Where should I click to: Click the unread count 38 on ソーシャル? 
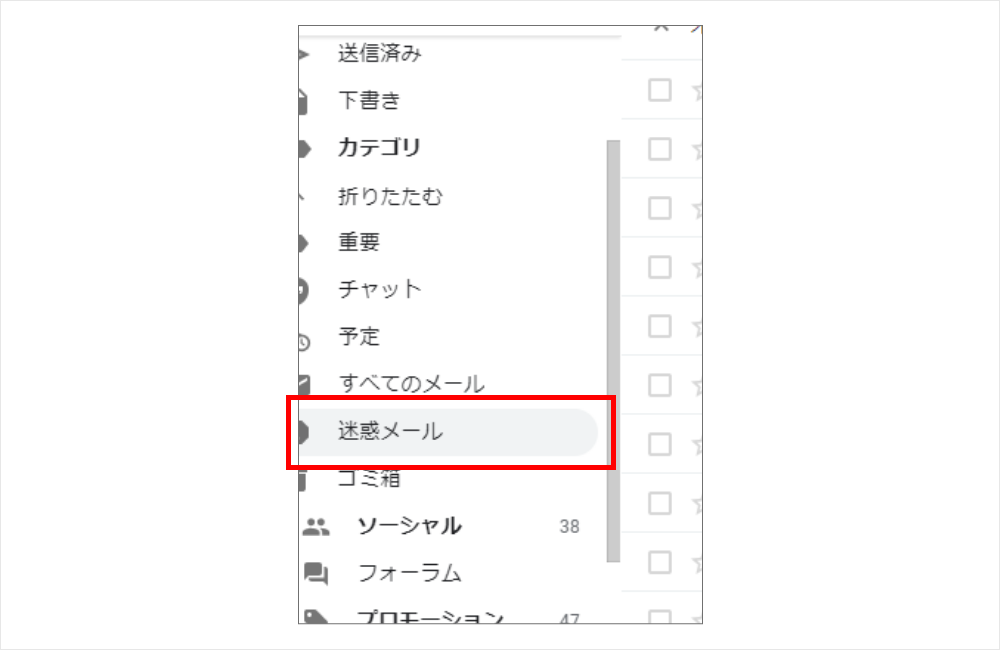(x=570, y=526)
